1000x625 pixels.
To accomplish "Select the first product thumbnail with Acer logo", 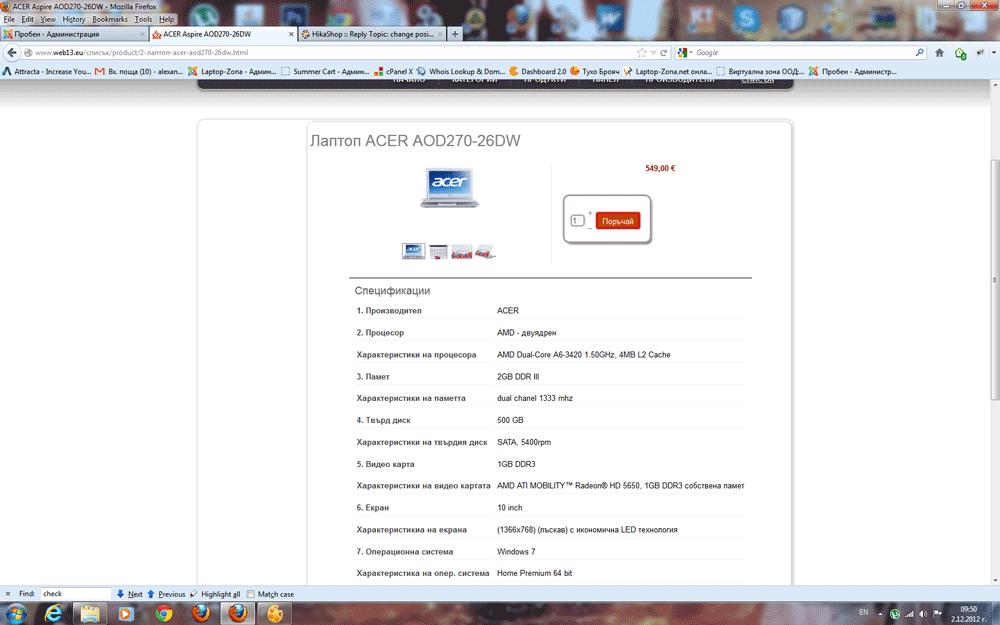I will [413, 251].
